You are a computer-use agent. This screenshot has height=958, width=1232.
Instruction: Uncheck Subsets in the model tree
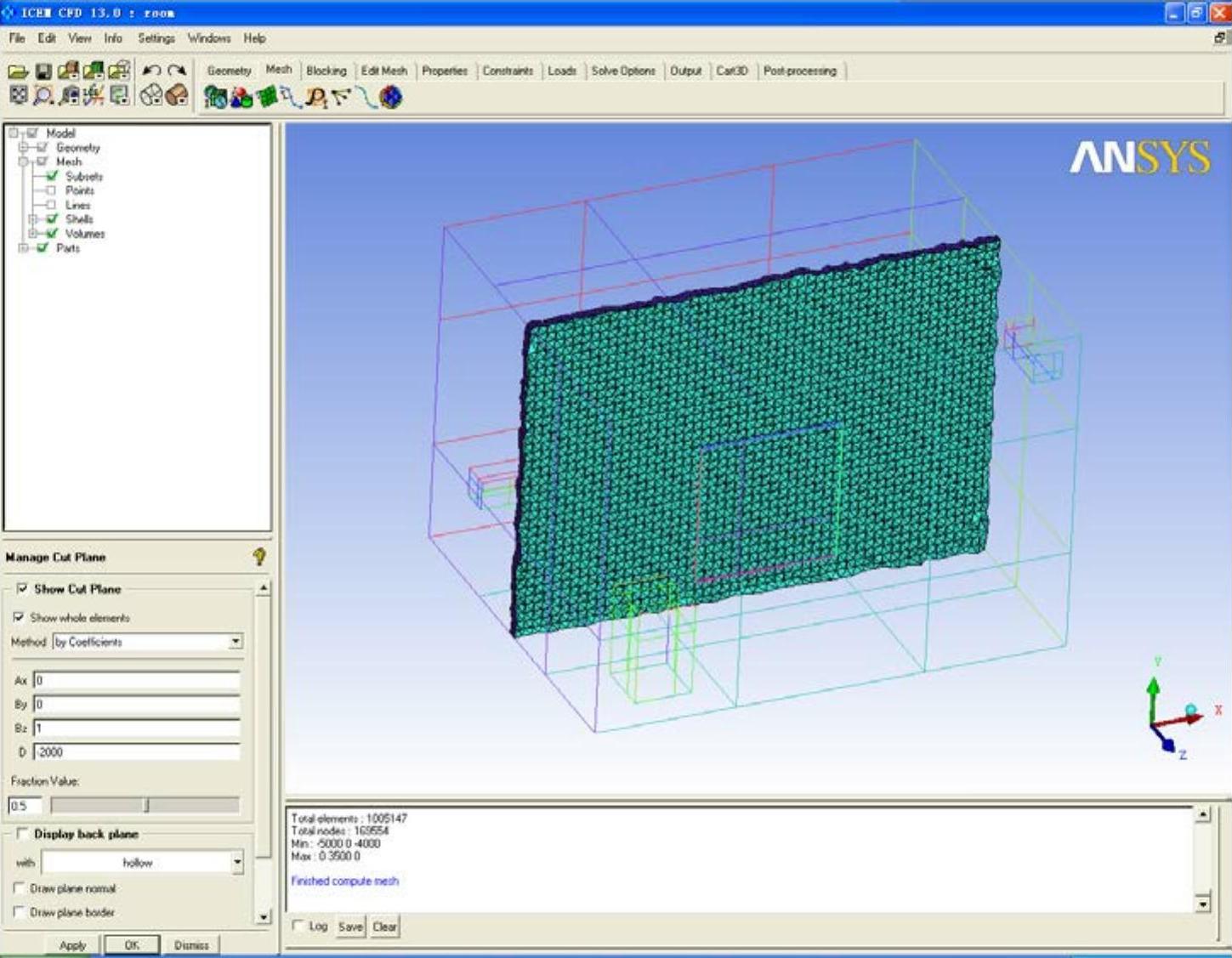[x=52, y=176]
